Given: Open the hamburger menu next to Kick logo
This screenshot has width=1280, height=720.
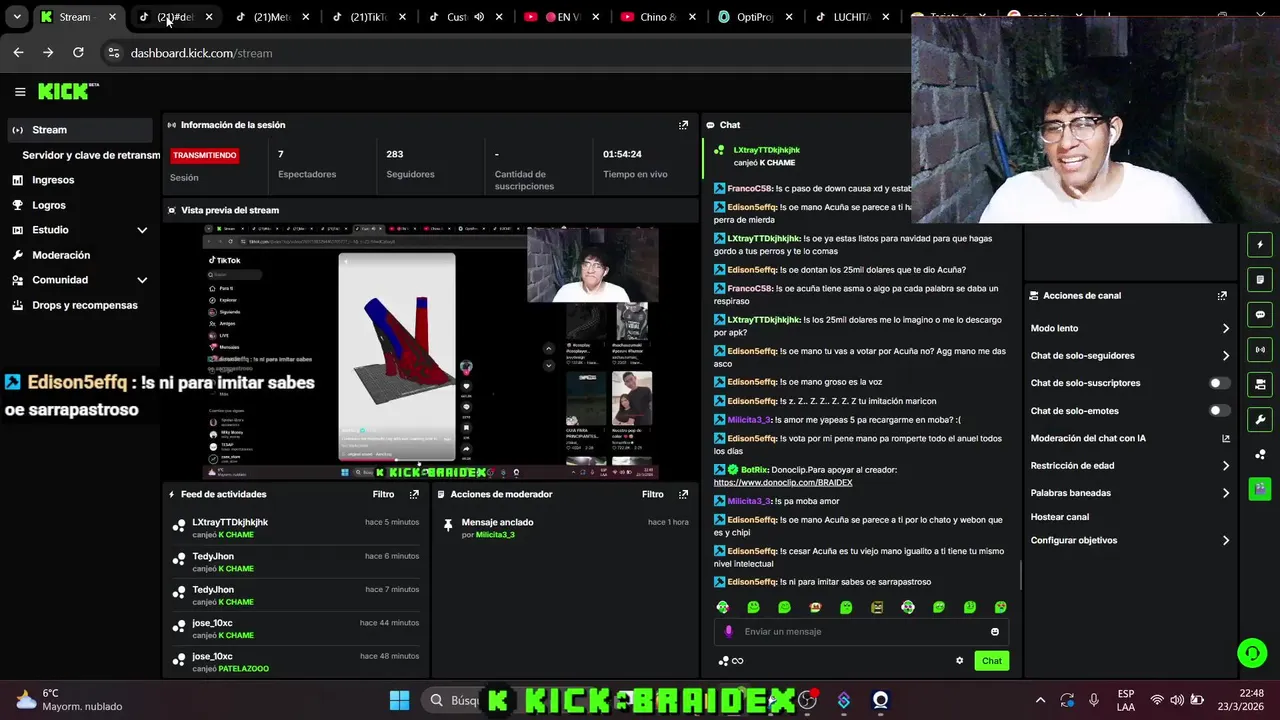Looking at the screenshot, I should tap(20, 92).
